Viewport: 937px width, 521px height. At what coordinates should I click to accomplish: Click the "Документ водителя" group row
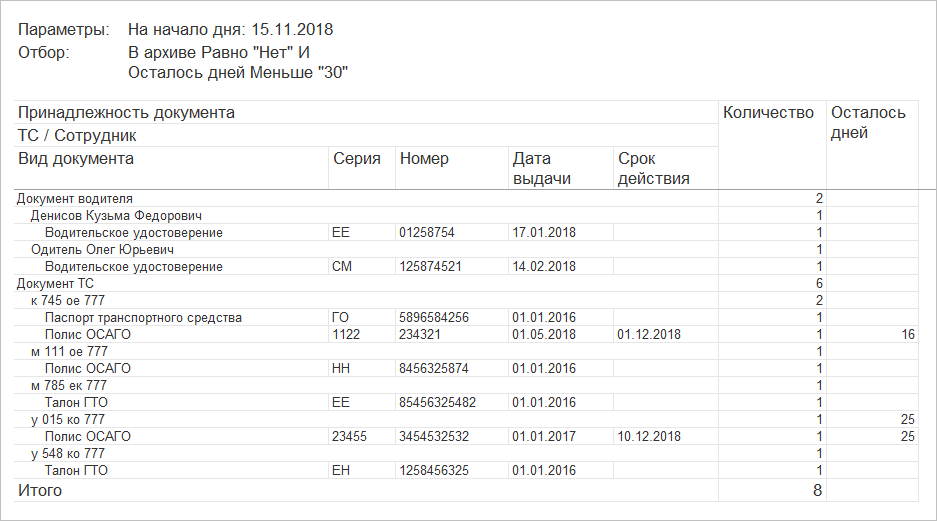75,199
